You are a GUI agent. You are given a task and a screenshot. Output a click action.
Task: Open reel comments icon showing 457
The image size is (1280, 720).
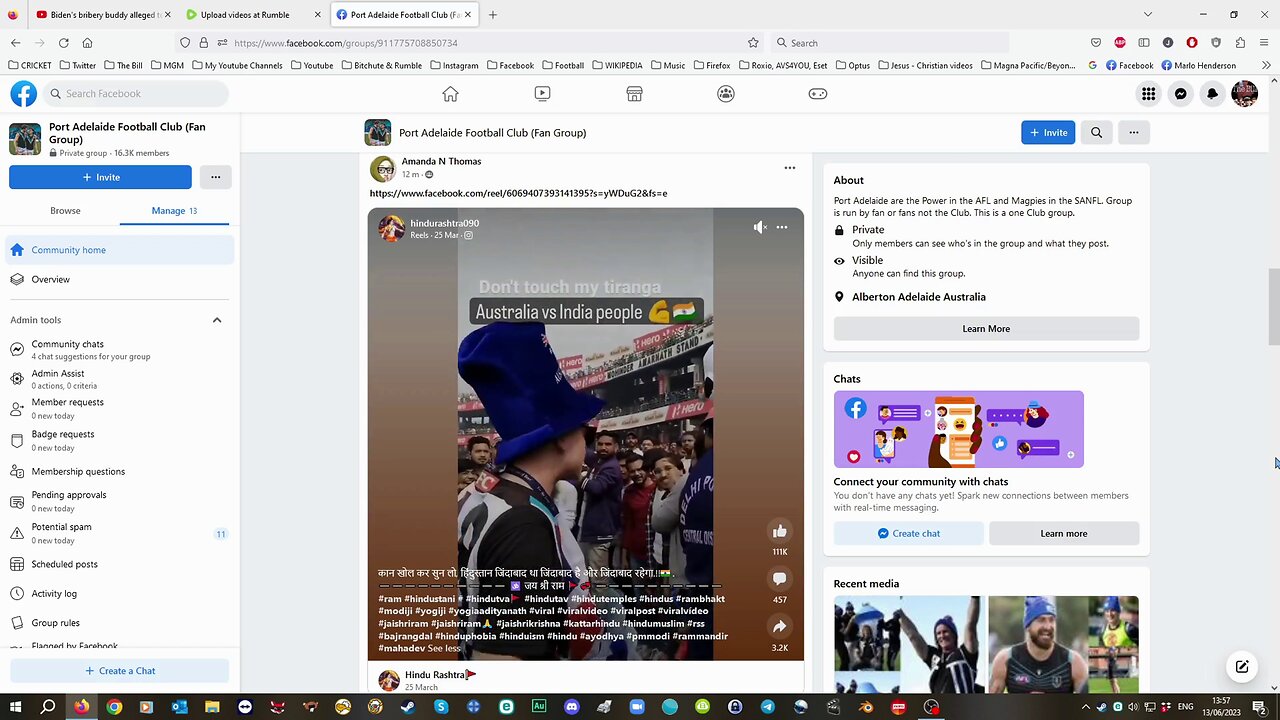click(780, 579)
